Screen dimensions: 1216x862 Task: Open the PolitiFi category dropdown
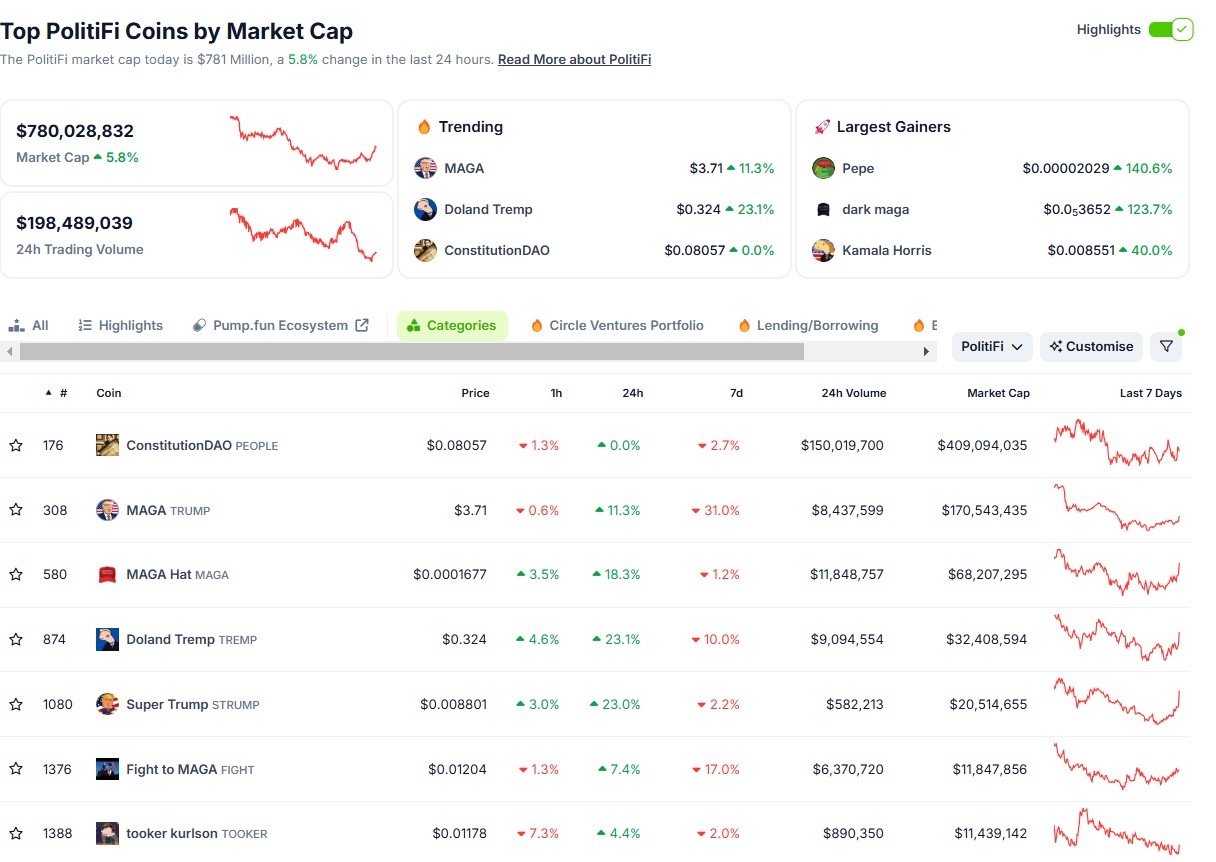(992, 346)
